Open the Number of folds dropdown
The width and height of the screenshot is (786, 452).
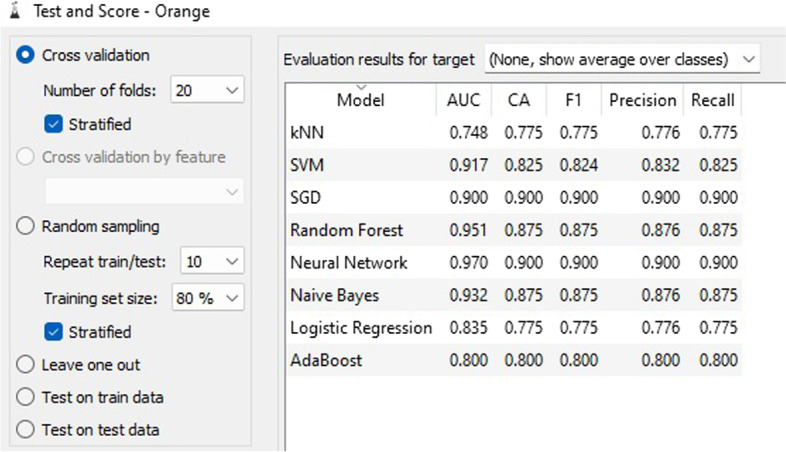(207, 90)
